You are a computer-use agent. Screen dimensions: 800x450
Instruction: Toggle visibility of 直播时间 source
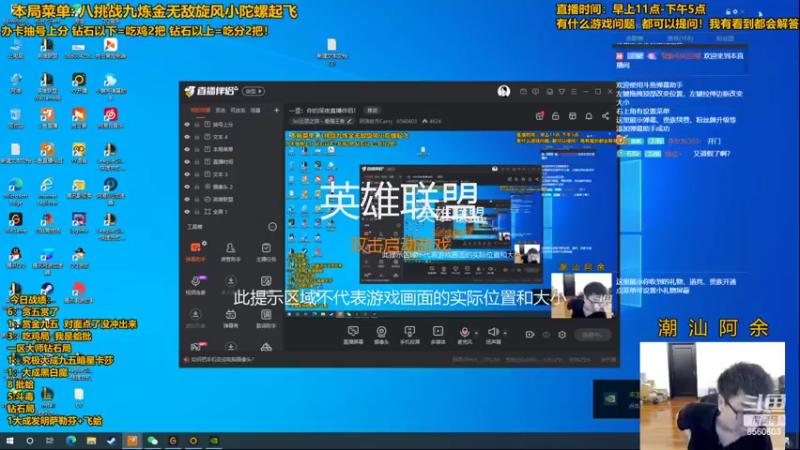(187, 162)
